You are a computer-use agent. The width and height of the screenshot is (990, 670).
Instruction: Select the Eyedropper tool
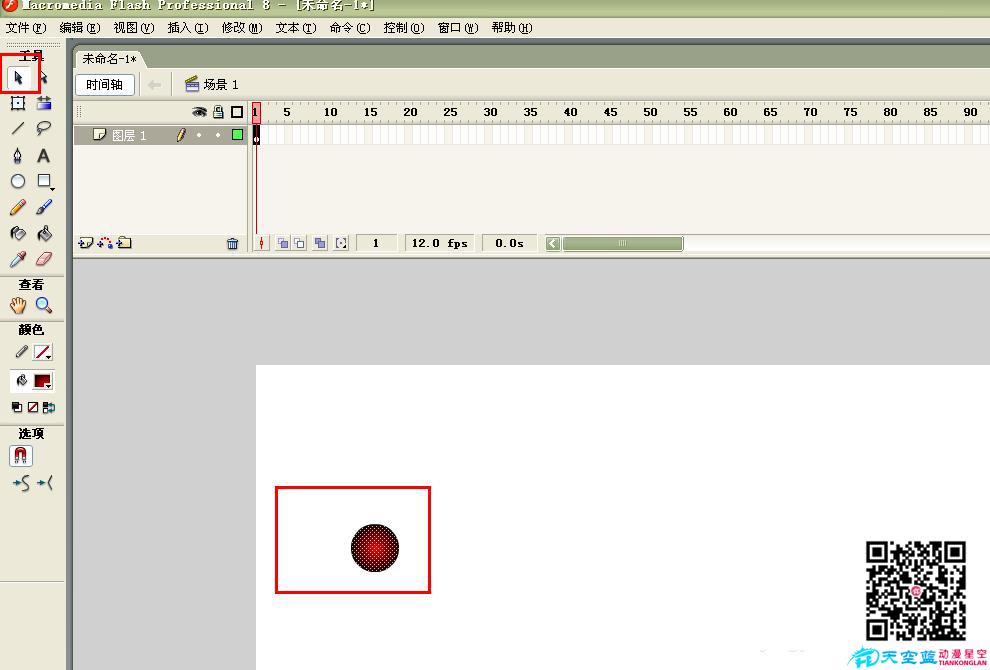pos(18,259)
